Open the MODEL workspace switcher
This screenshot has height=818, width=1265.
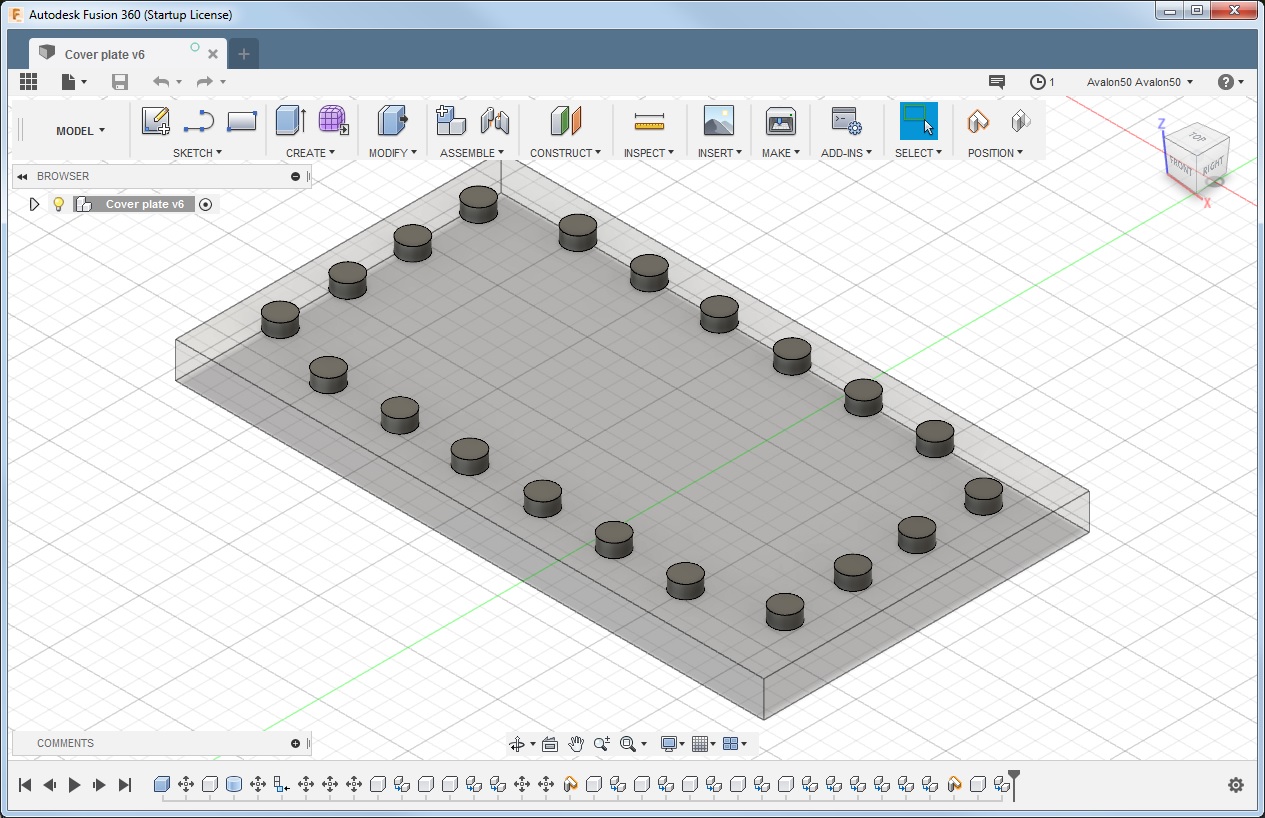[x=80, y=131]
